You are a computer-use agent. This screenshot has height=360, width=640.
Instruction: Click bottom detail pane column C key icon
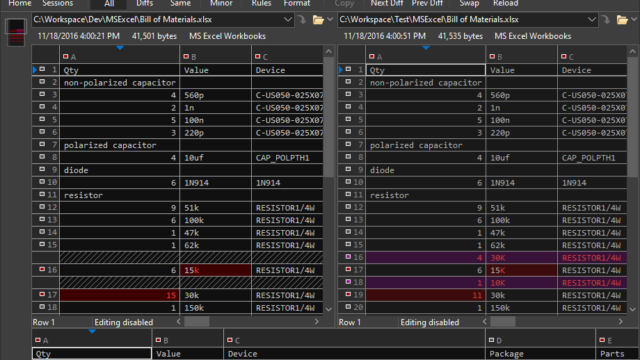click(x=230, y=340)
